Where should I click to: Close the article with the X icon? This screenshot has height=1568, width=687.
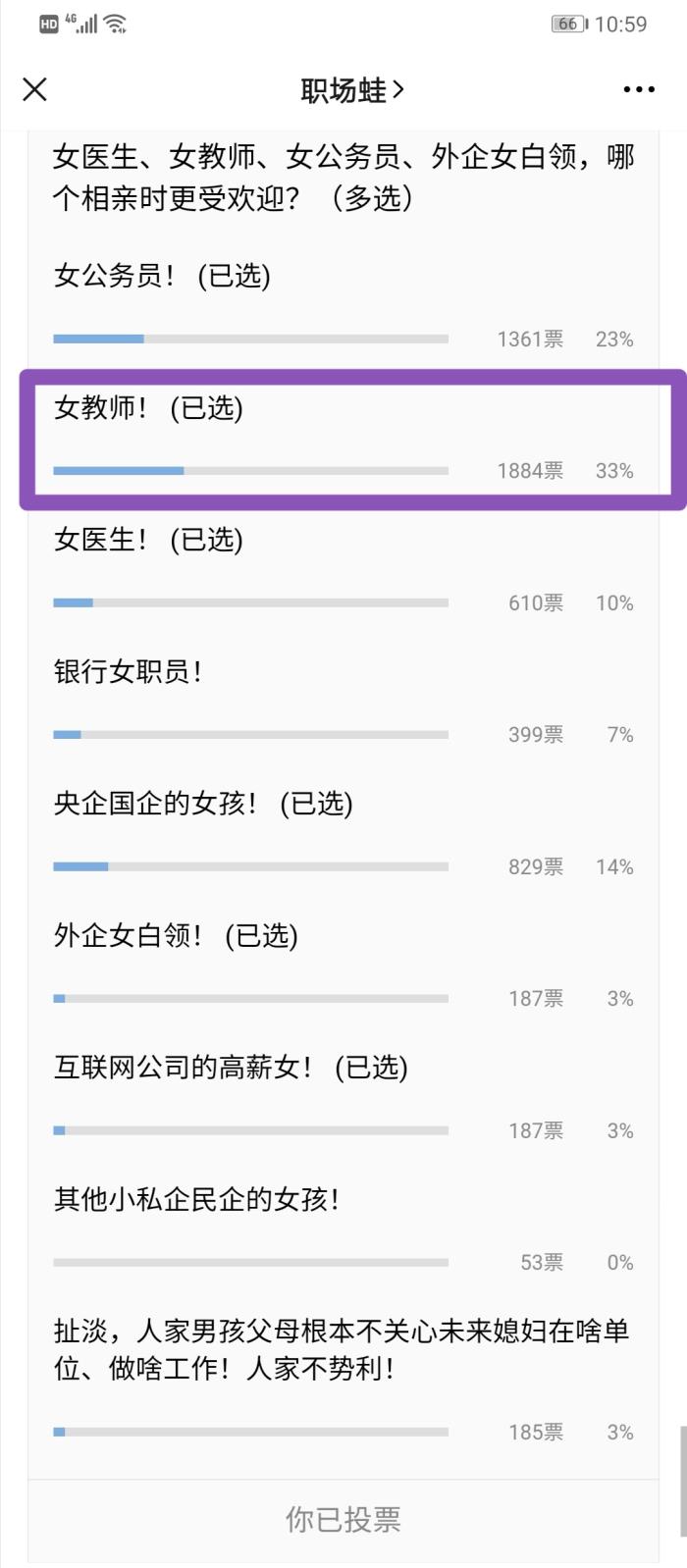(35, 89)
